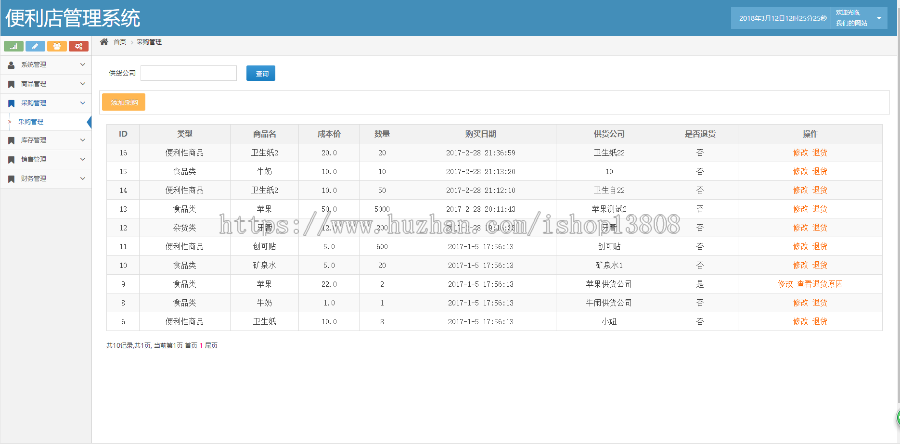Click 修改 in the ID 9 row
The height and width of the screenshot is (444, 900).
click(x=785, y=284)
